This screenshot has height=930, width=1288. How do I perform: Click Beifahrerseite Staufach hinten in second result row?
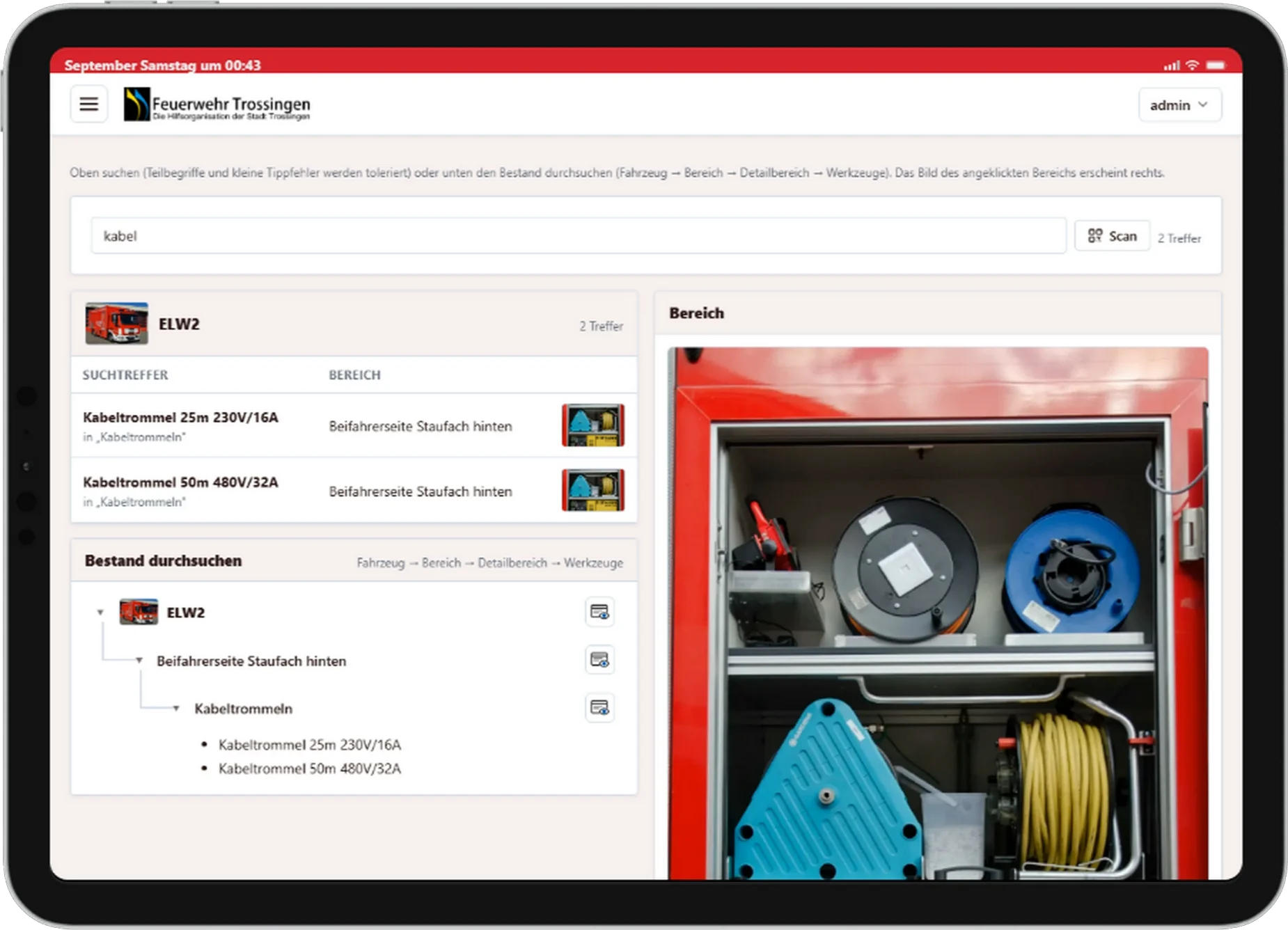point(421,491)
